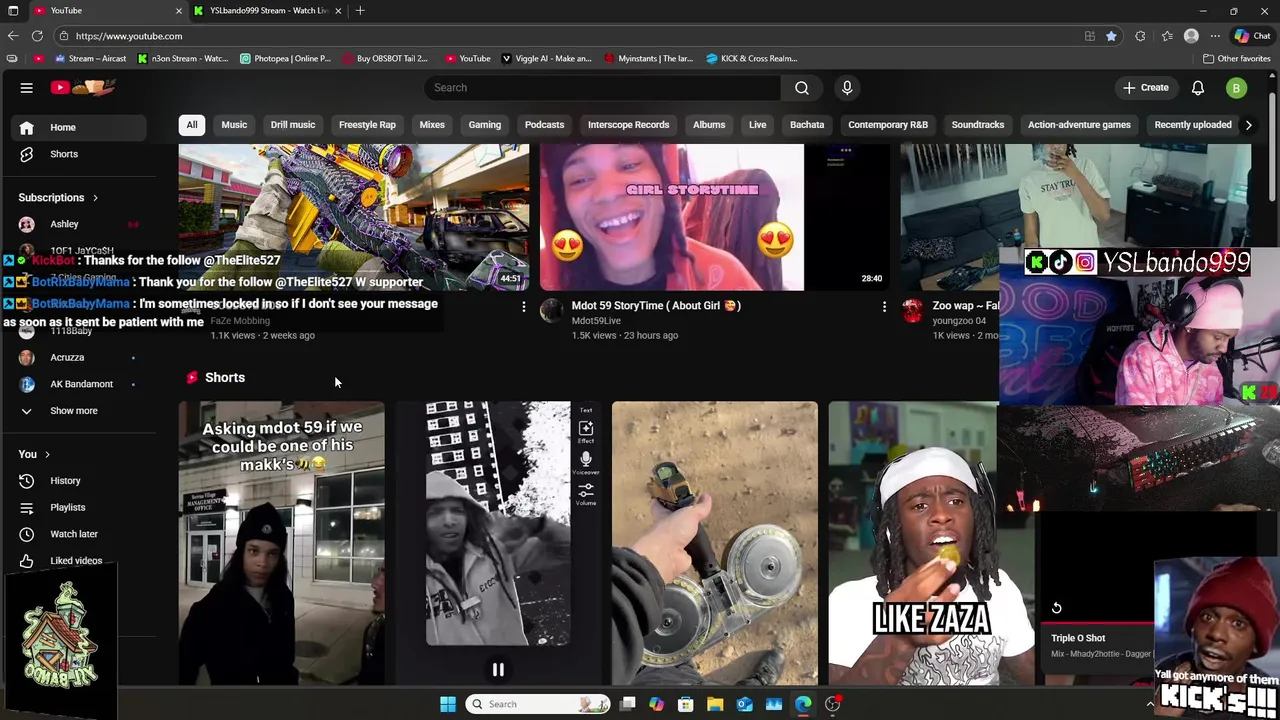Select the Recently uploaded chip
Viewport: 1280px width, 720px height.
1193,125
